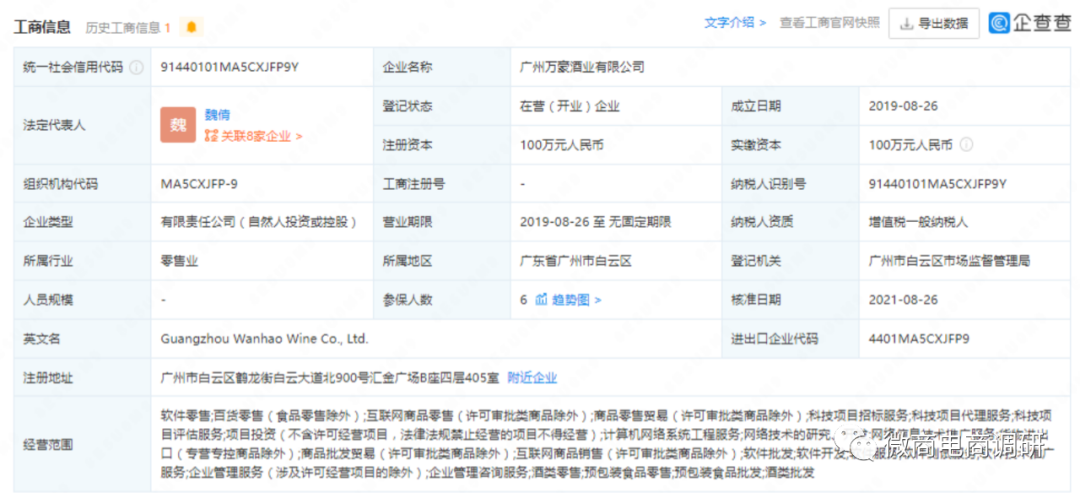This screenshot has height=493, width=1080.
Task: Open the 工商信息 tab
Action: tap(42, 27)
